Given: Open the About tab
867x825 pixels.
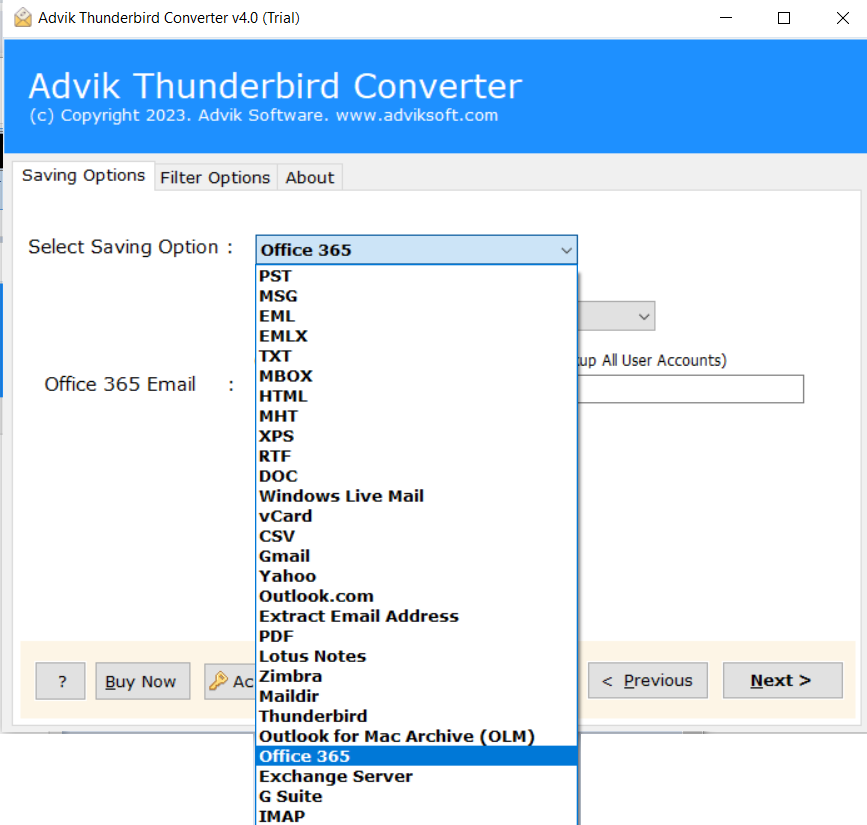Looking at the screenshot, I should point(310,177).
